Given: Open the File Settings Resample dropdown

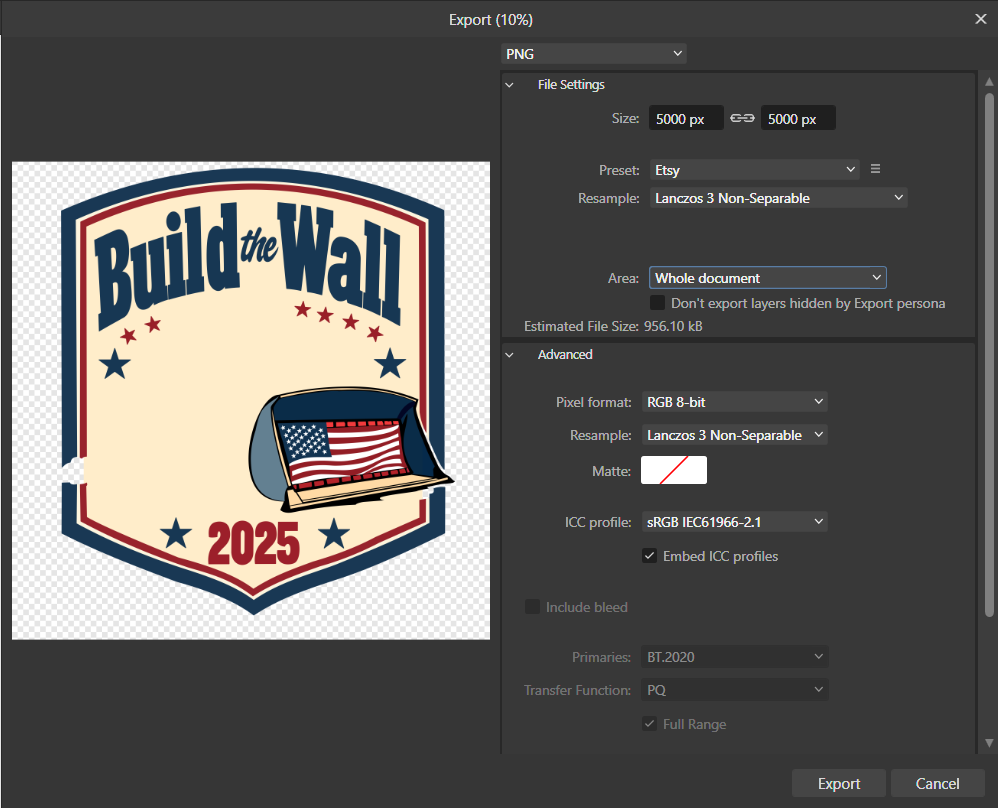Looking at the screenshot, I should tap(778, 198).
